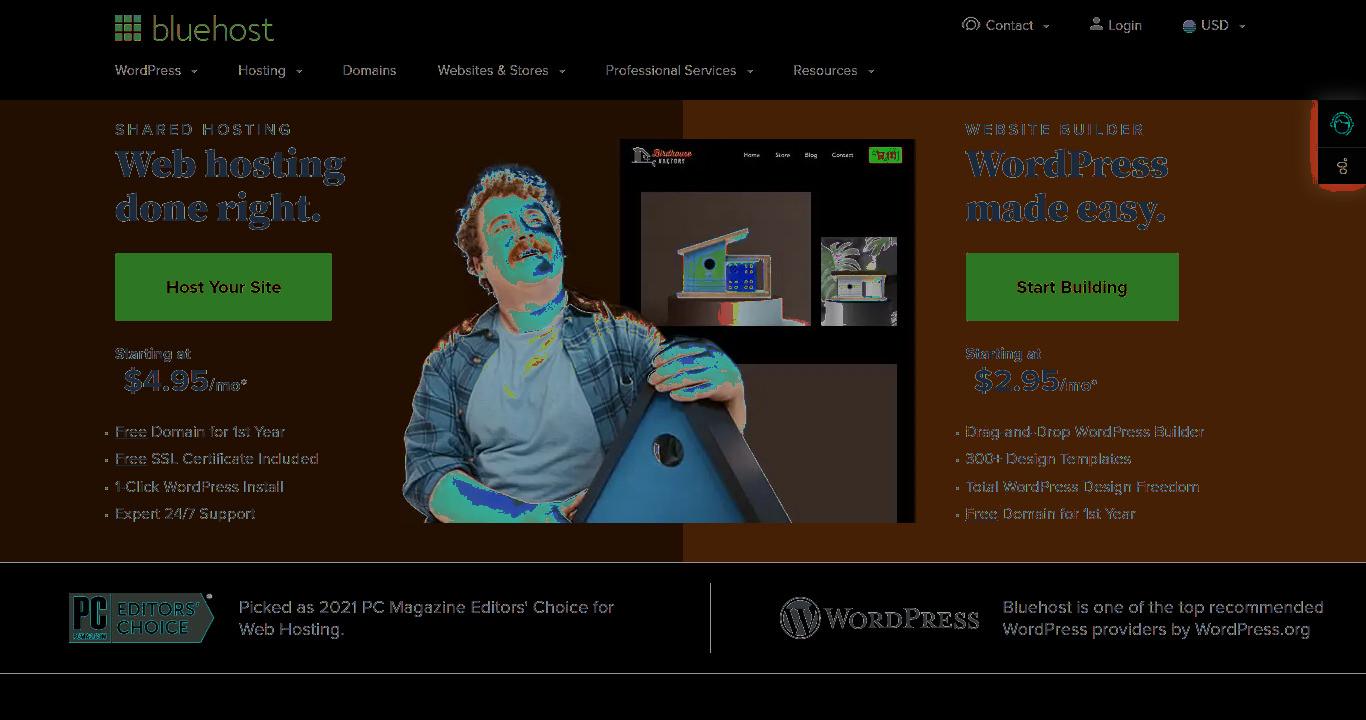Click the Login link
1366x720 pixels.
[x=1125, y=25]
